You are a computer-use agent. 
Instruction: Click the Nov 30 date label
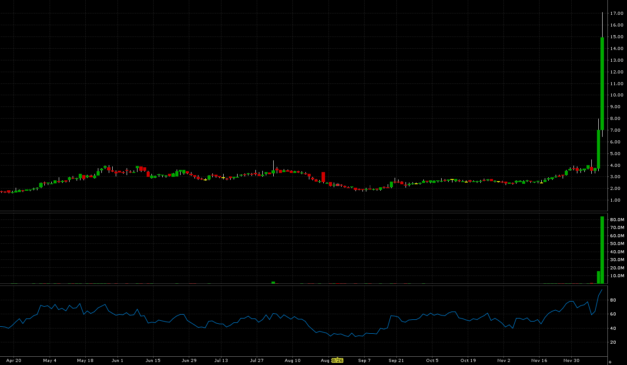coord(572,361)
